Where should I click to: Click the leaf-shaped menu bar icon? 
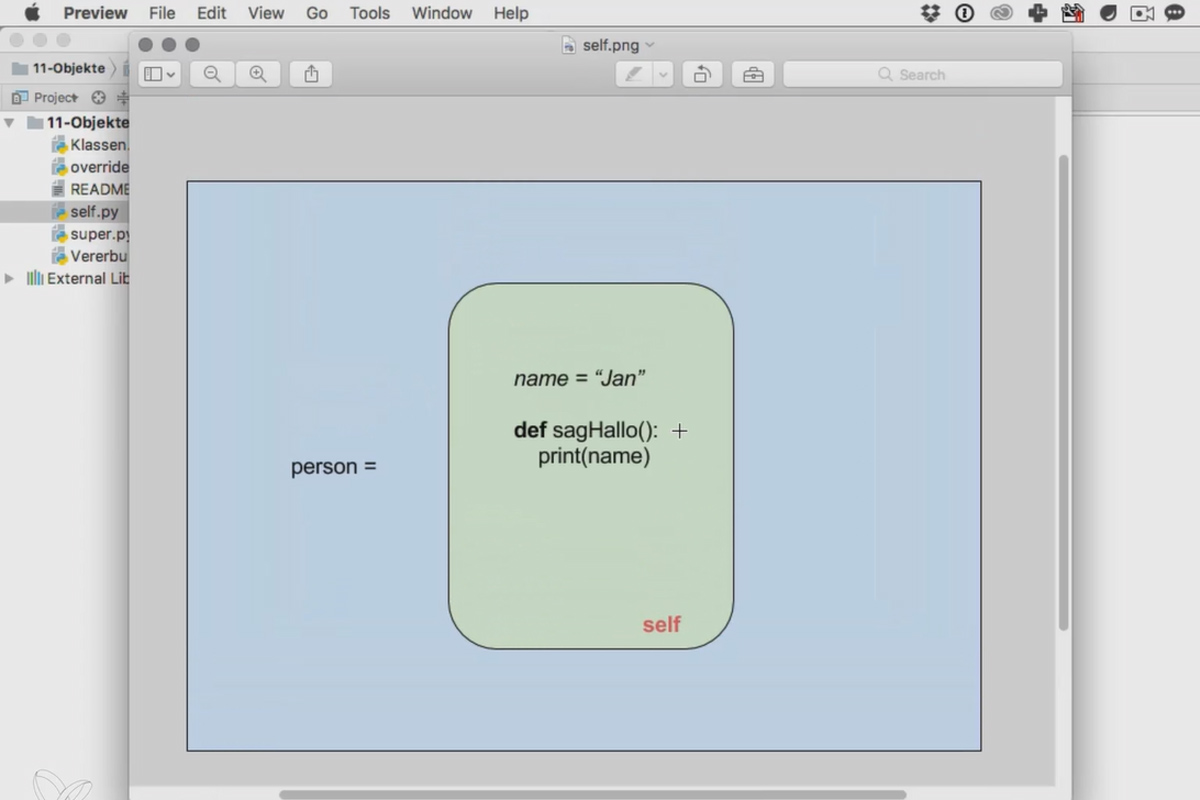pyautogui.click(x=1108, y=13)
